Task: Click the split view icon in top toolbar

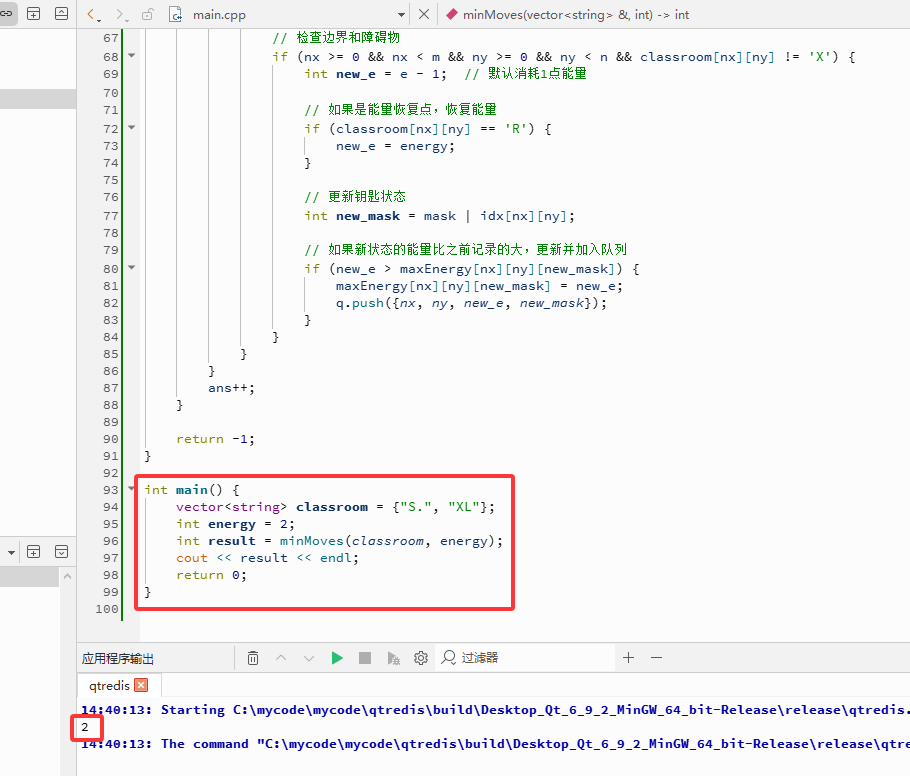Action: click(34, 14)
